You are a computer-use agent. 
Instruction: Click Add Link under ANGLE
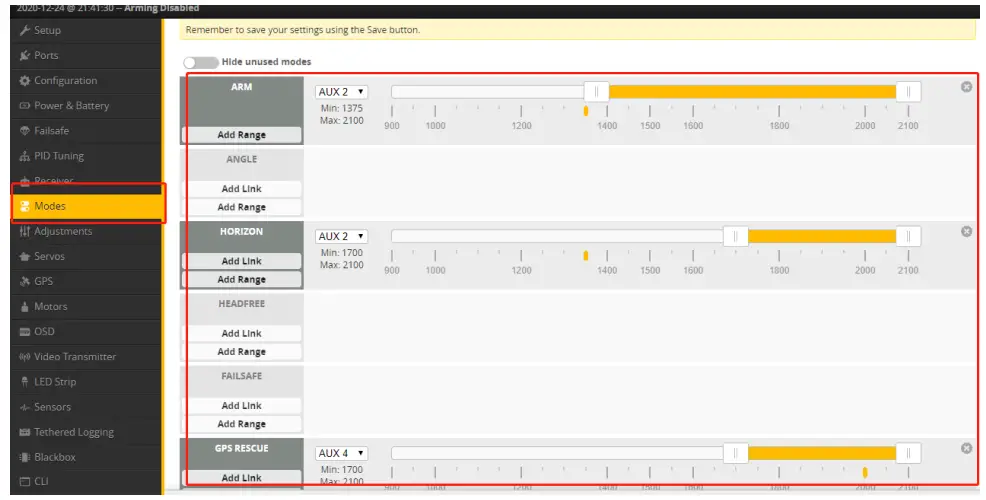coord(241,189)
